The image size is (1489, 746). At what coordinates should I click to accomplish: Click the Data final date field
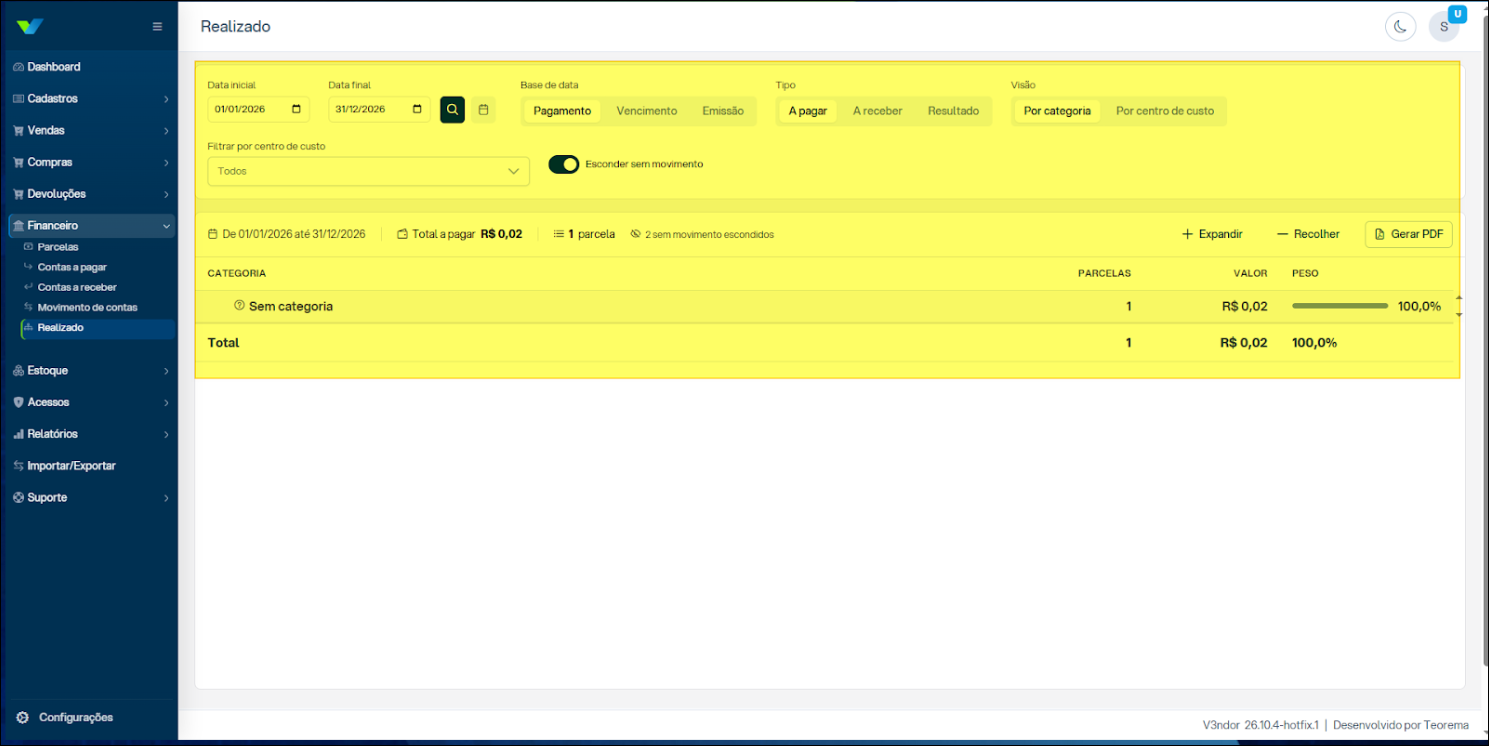point(379,110)
